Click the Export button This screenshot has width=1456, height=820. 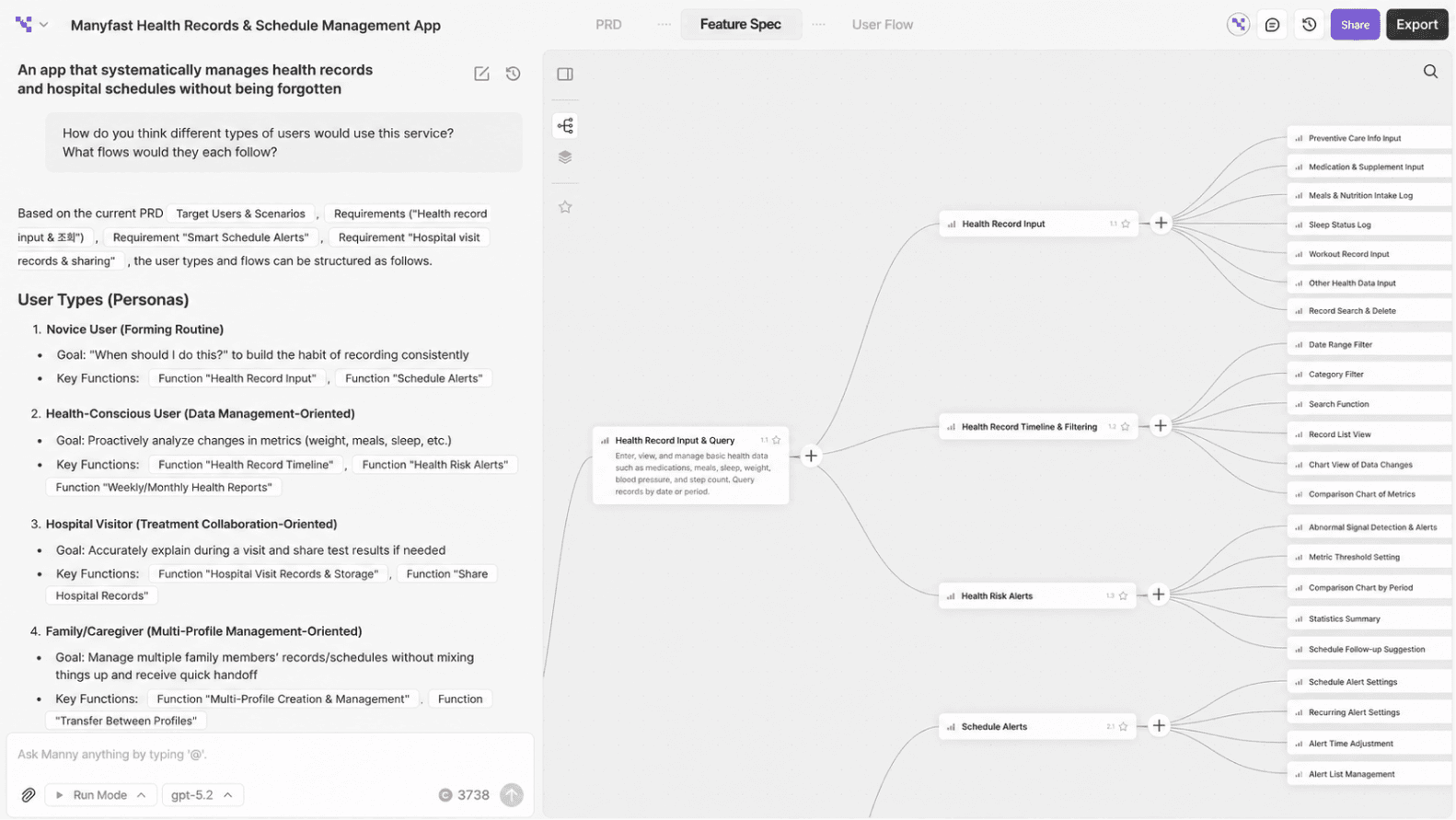(x=1416, y=25)
